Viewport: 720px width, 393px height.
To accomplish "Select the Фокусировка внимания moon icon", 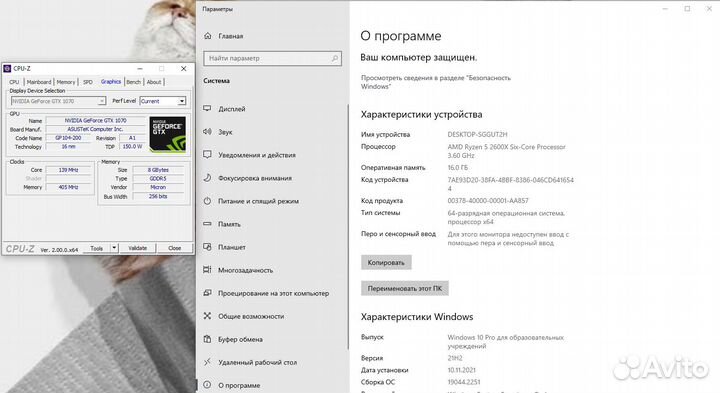I will (x=208, y=178).
